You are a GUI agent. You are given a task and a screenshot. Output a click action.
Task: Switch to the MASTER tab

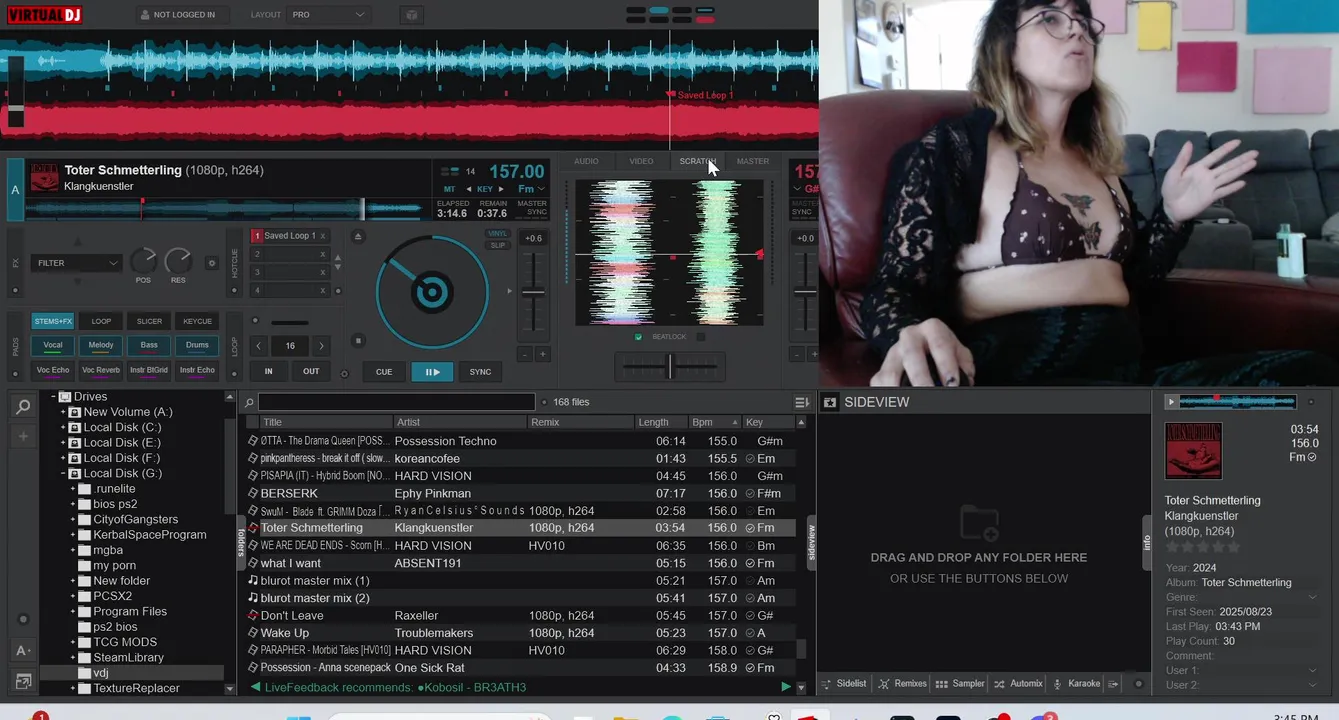pos(753,161)
